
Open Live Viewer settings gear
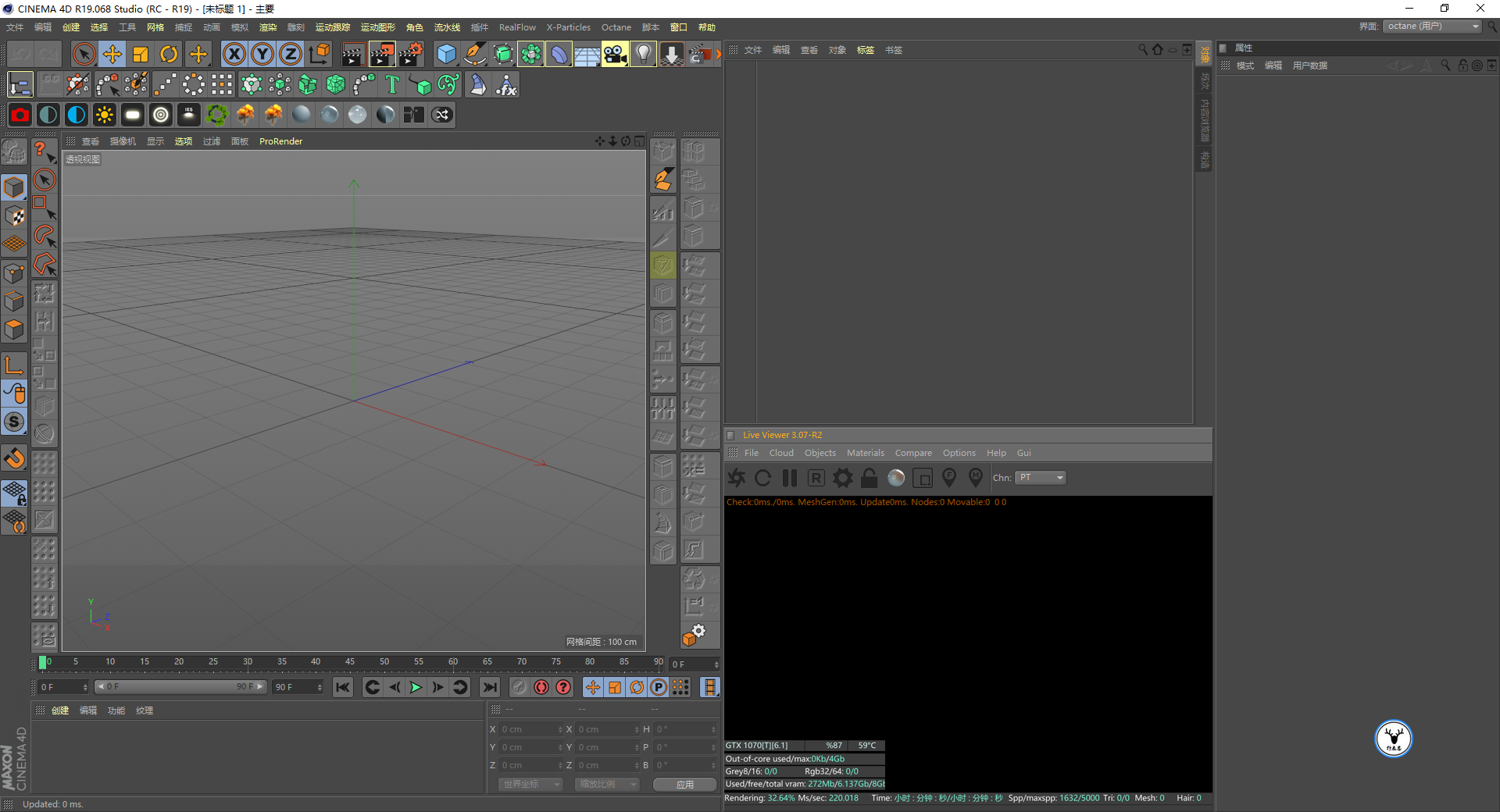click(x=843, y=478)
